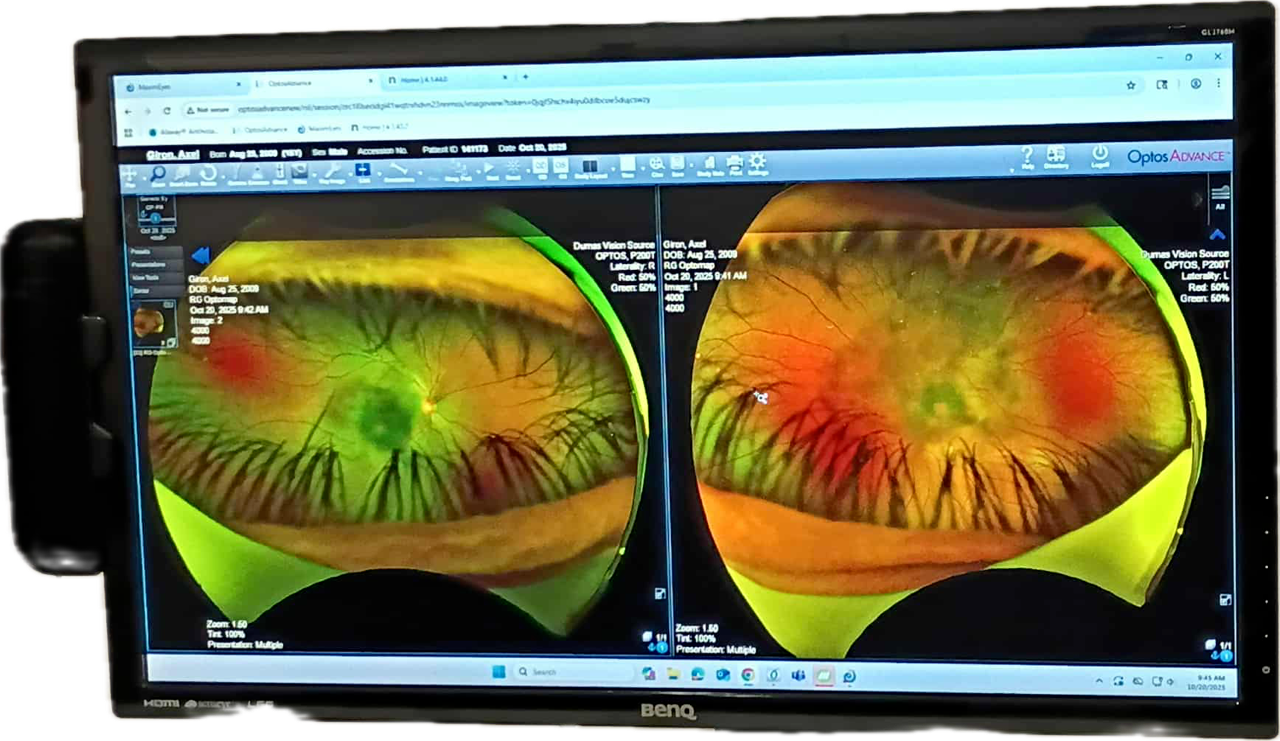Open the Key Image wrench tool
The height and width of the screenshot is (741, 1280).
(x=331, y=174)
